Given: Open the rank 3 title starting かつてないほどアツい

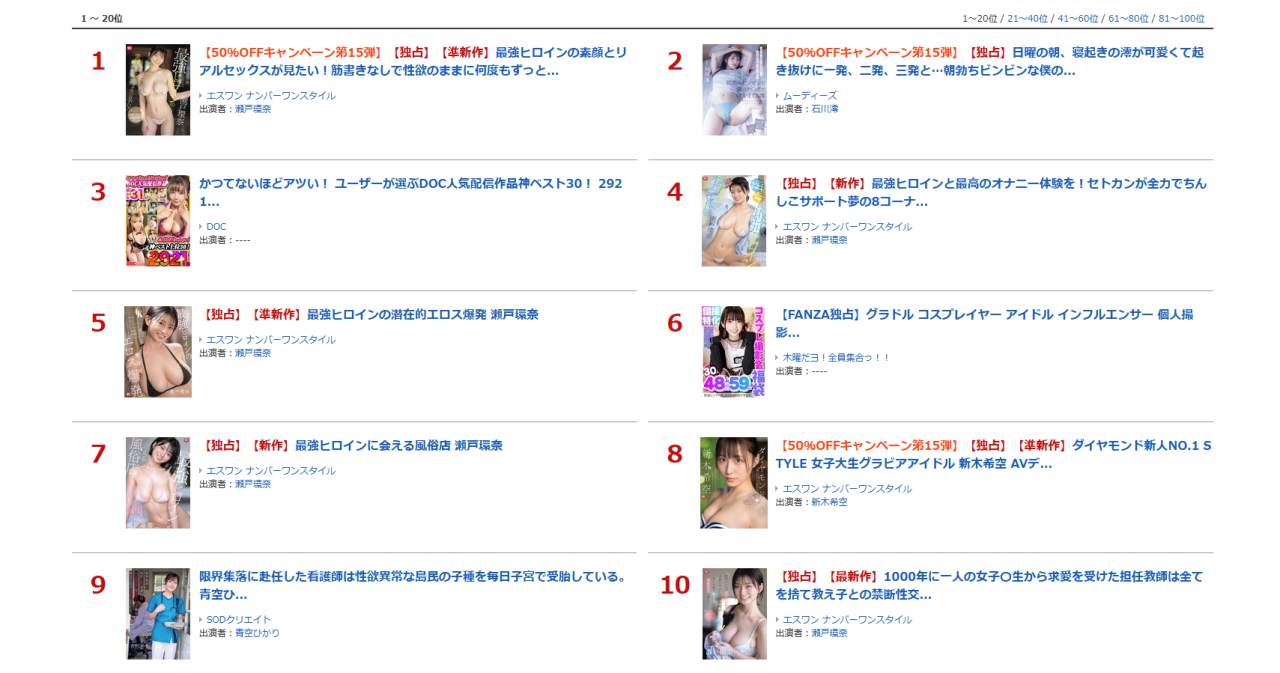Looking at the screenshot, I should pos(411,192).
